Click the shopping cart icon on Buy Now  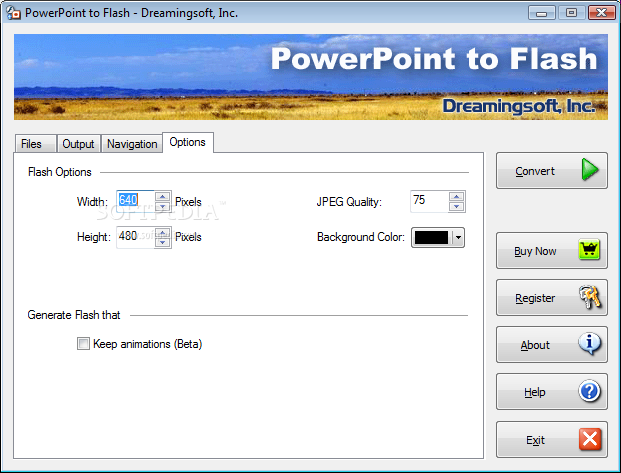(x=589, y=249)
